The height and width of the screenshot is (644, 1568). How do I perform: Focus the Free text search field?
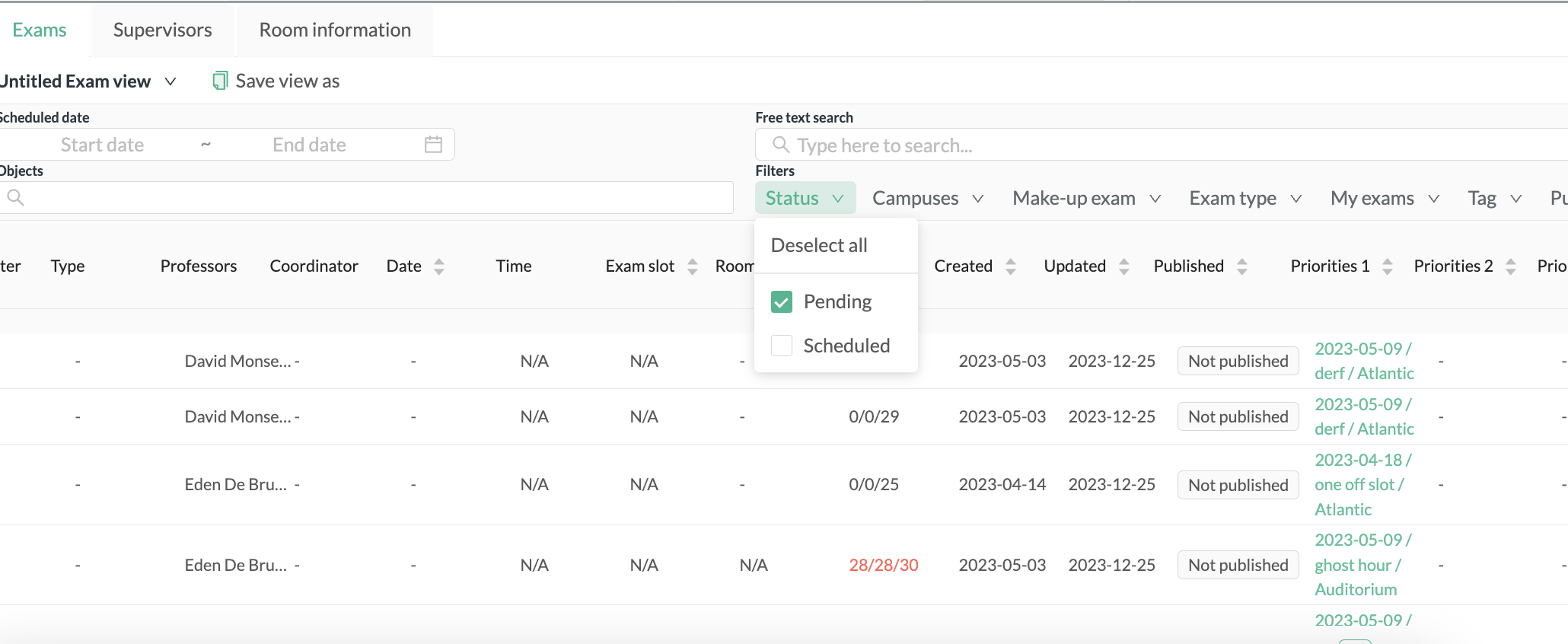[x=1161, y=145]
